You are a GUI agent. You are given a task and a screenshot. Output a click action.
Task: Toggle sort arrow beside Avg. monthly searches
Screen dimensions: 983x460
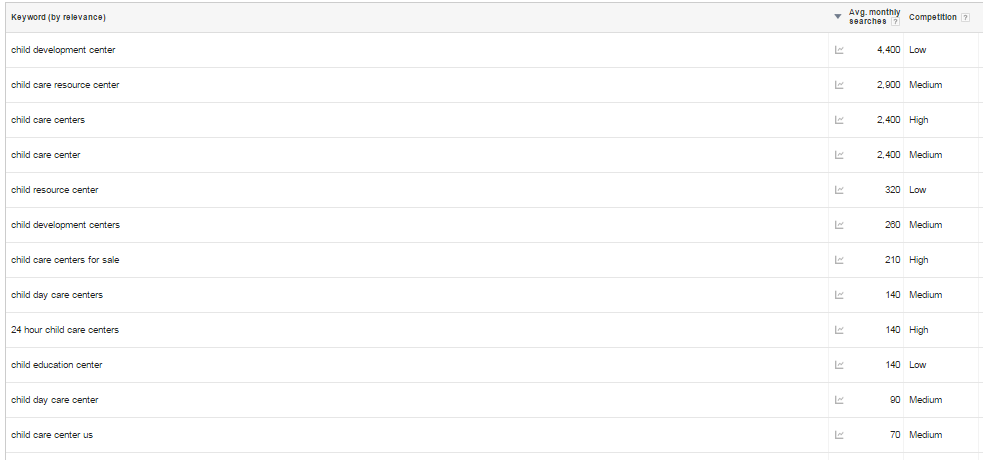[838, 17]
